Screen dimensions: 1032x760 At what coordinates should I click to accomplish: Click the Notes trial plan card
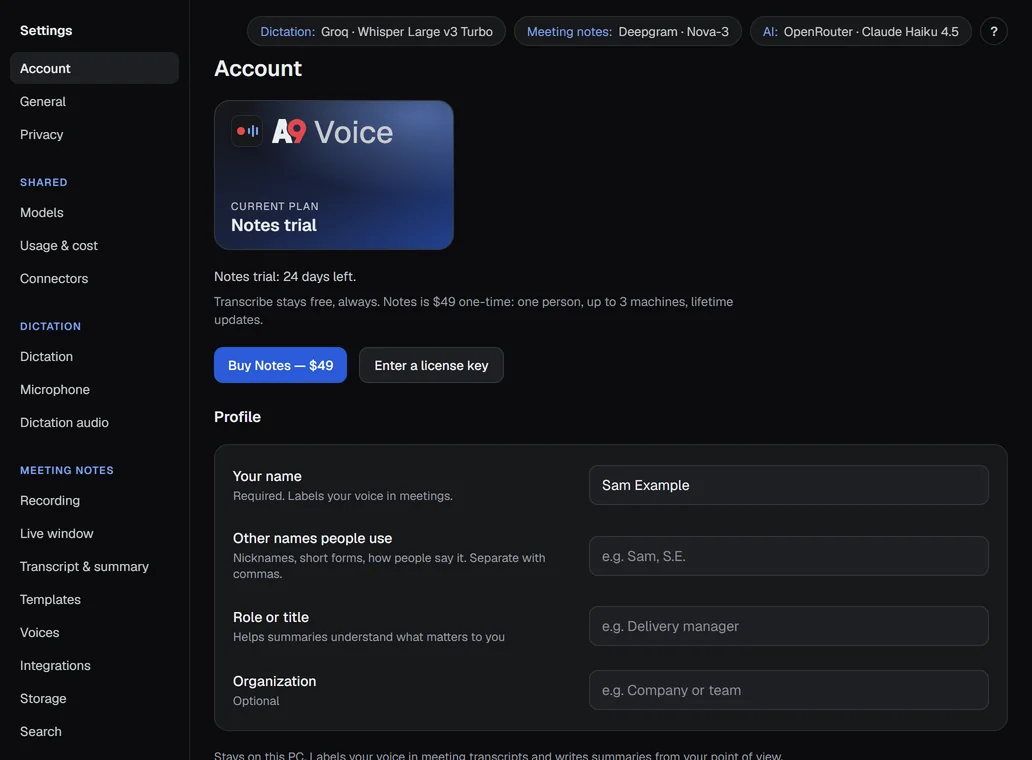point(334,175)
